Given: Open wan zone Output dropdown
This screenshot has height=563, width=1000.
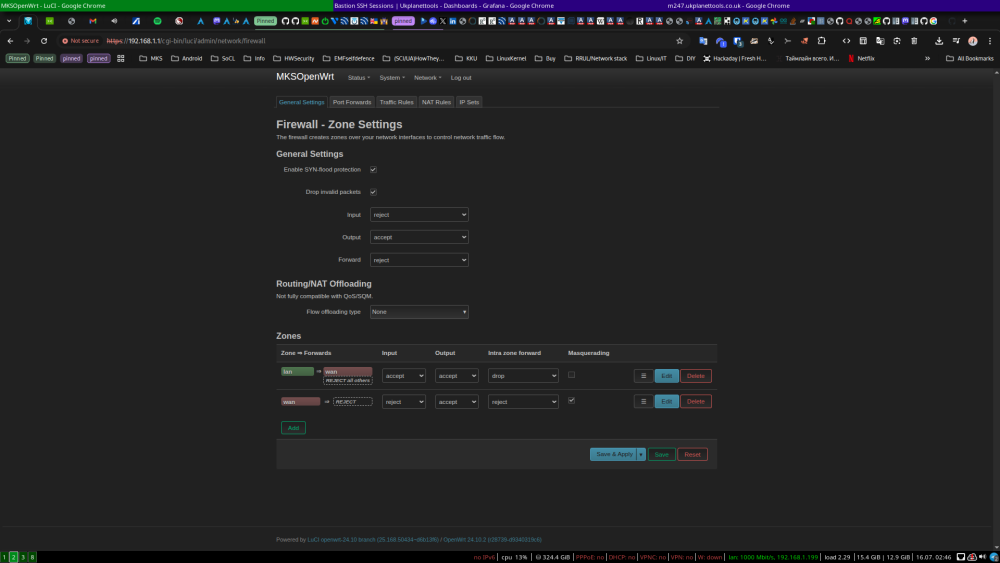Looking at the screenshot, I should pos(457,402).
